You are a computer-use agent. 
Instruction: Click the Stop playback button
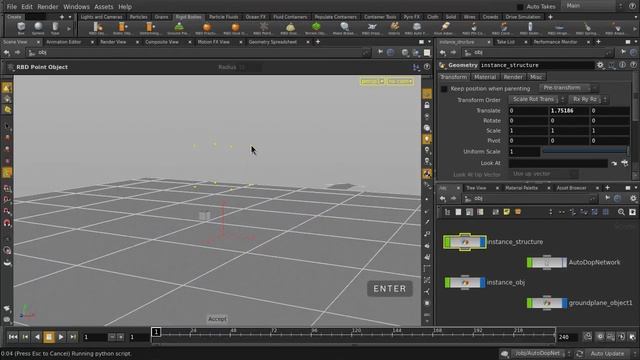click(49, 337)
